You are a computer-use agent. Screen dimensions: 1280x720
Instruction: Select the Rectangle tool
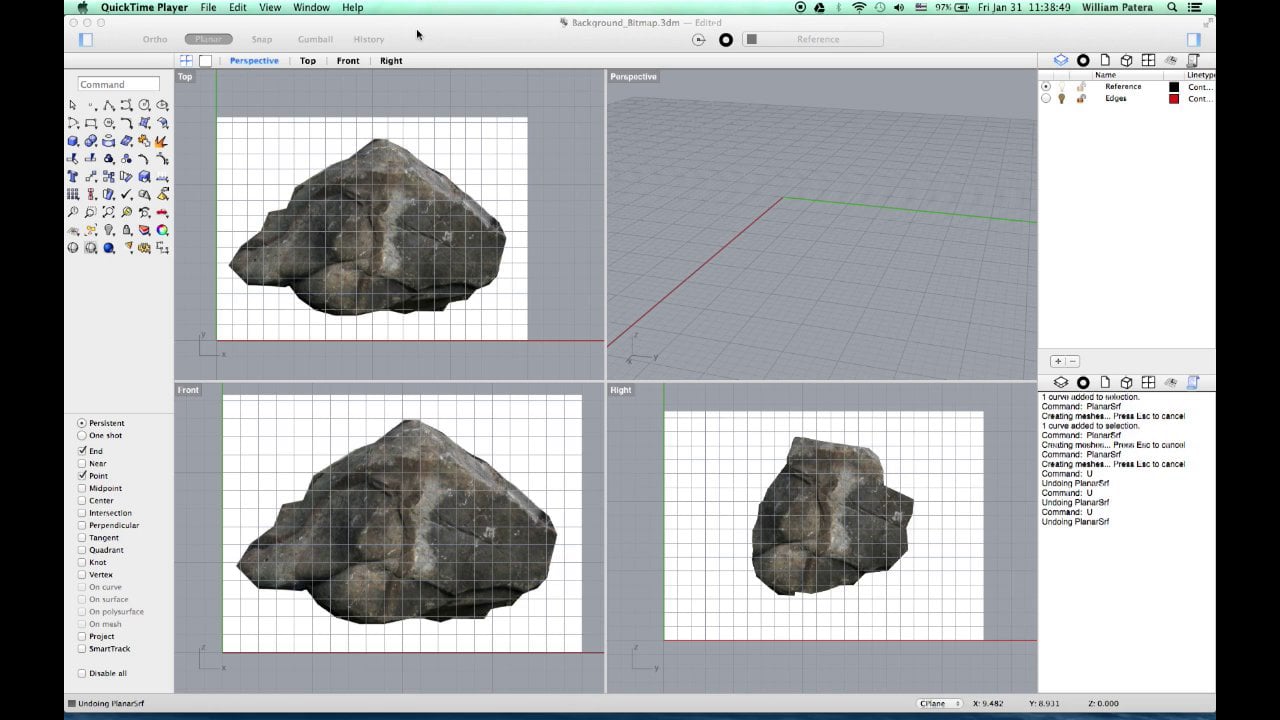91,123
